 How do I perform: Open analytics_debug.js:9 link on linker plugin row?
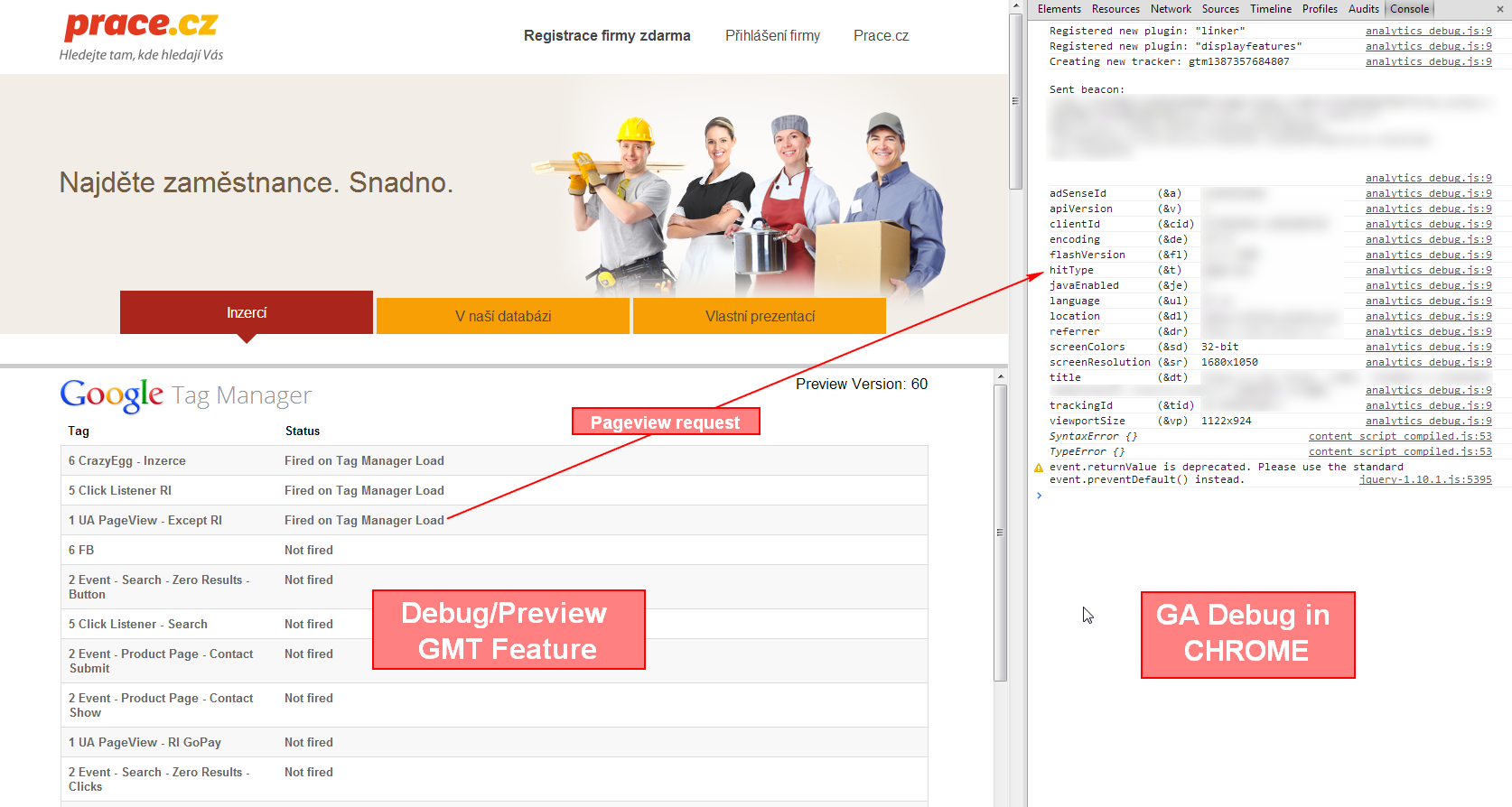click(x=1429, y=31)
